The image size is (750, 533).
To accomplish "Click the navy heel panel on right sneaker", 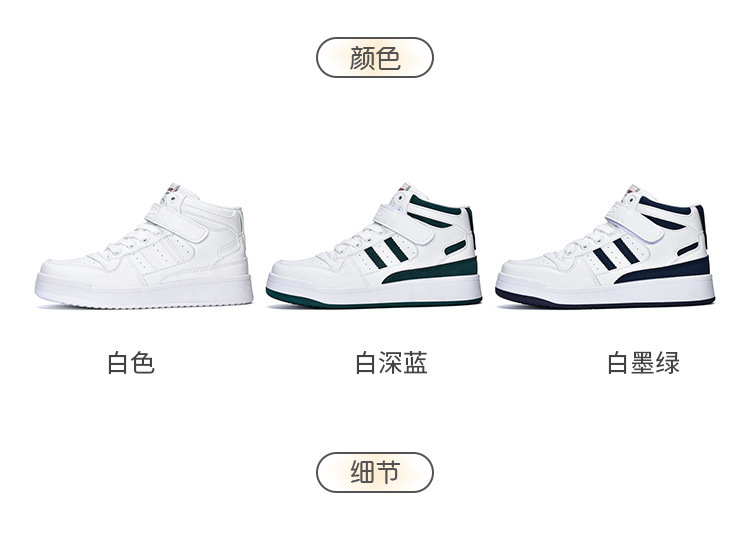I will (661, 270).
